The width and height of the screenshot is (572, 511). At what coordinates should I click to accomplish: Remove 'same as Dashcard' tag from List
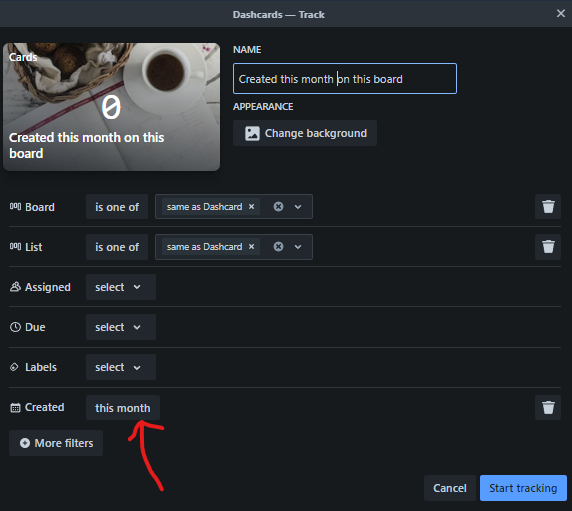[x=251, y=247]
